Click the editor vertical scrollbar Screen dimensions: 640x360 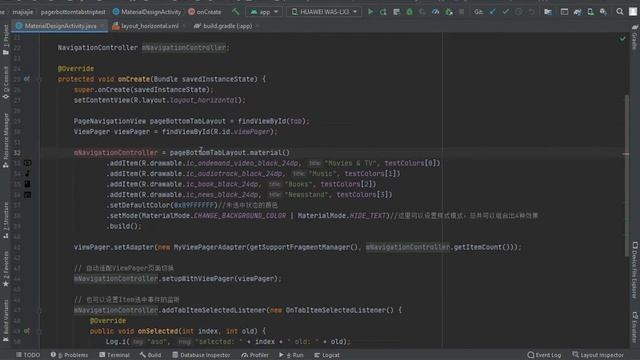tap(627, 176)
